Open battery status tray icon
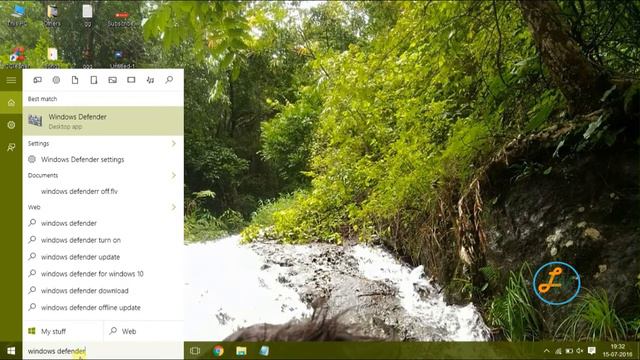 (x=569, y=351)
